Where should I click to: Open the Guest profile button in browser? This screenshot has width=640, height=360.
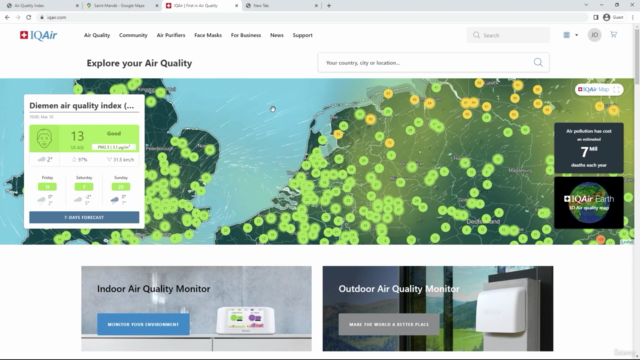point(613,17)
